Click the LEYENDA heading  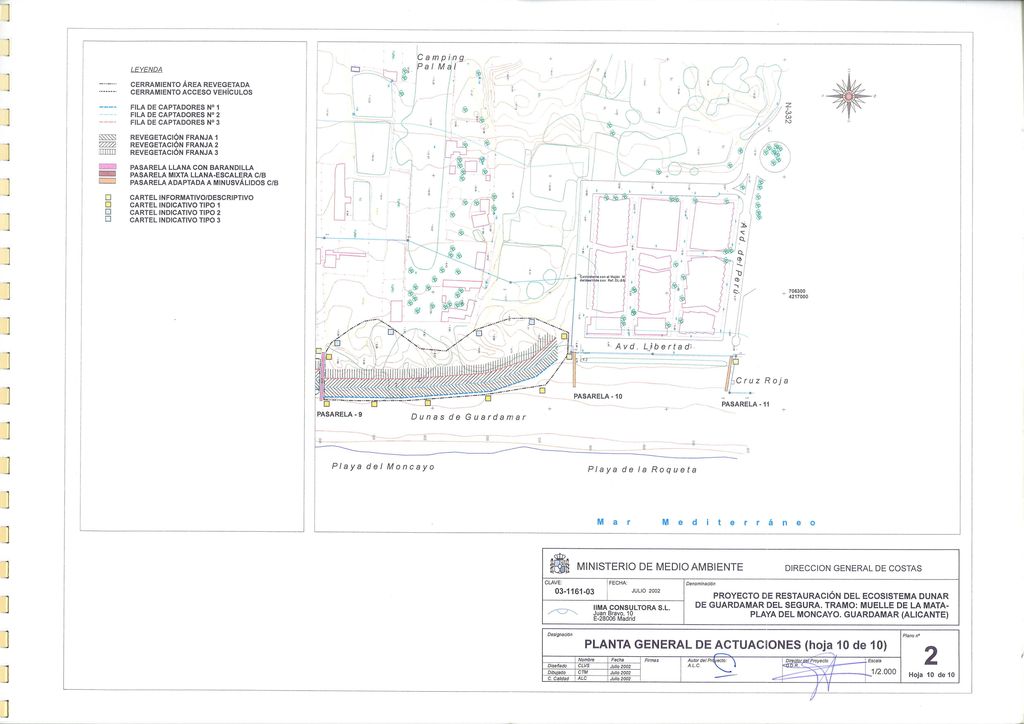tap(147, 69)
